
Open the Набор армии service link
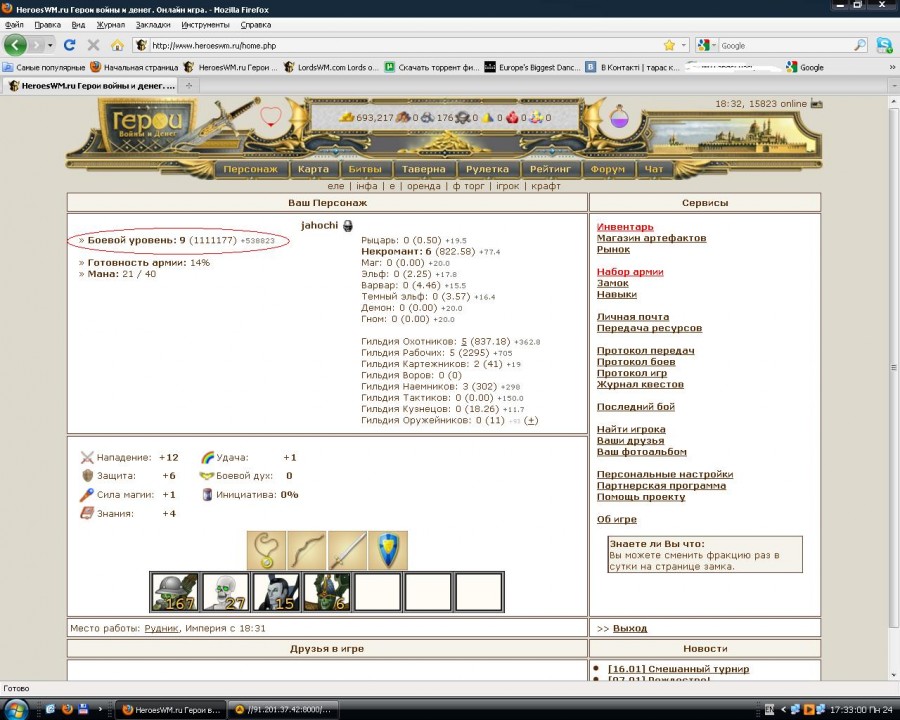[x=630, y=272]
